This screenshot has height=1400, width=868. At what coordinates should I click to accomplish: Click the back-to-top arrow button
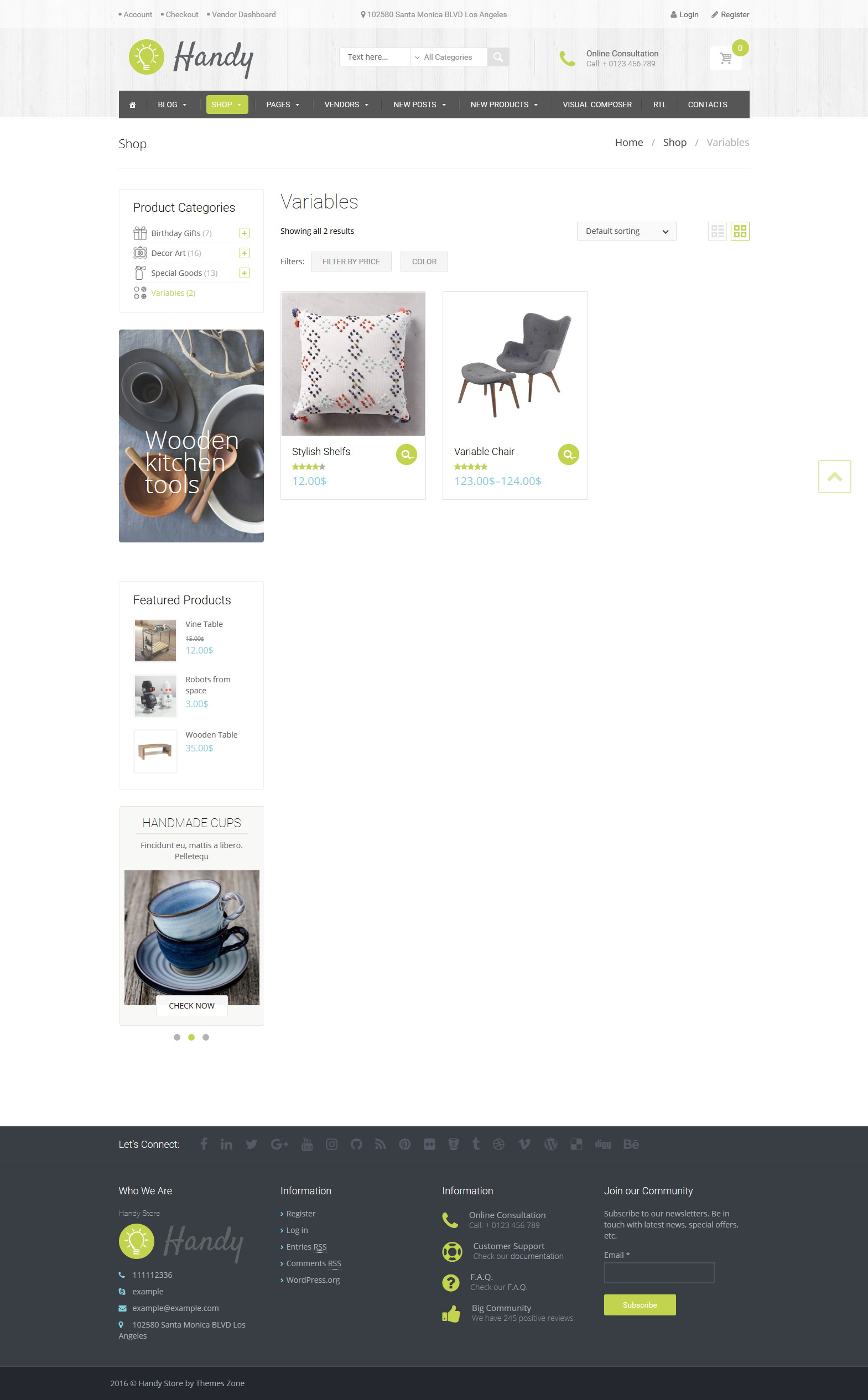click(x=834, y=476)
